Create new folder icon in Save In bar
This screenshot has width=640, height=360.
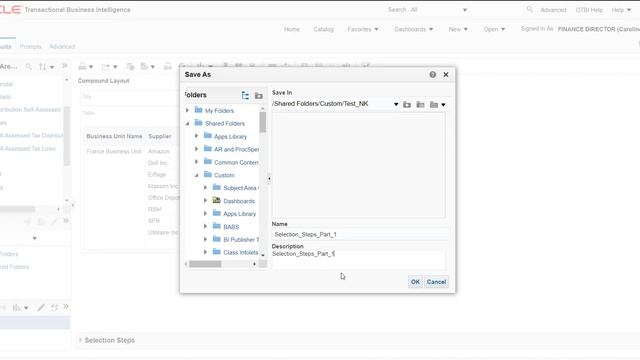click(420, 105)
